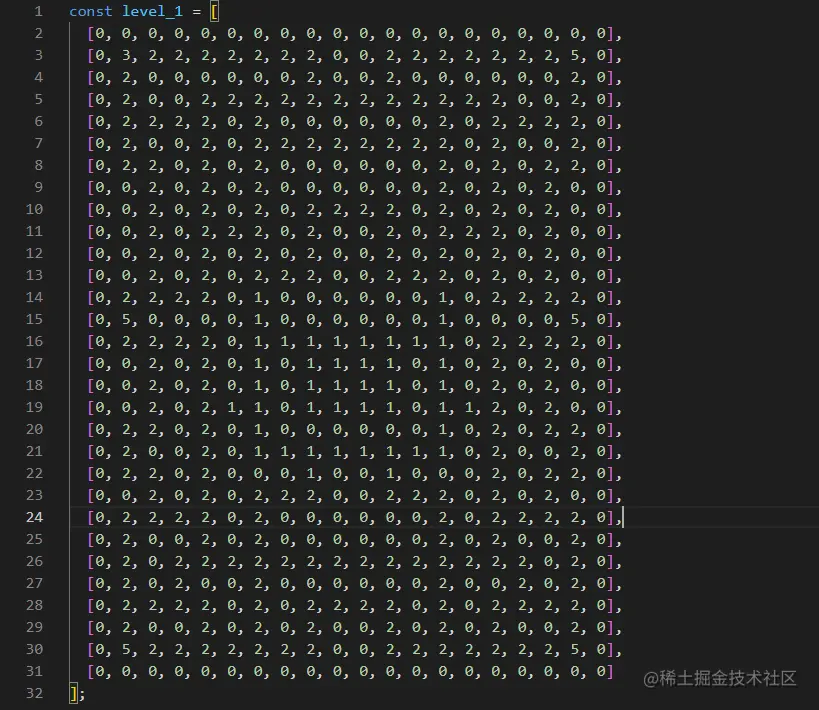Click line number 9 in the gutter
Viewport: 819px width, 710px height.
38,187
